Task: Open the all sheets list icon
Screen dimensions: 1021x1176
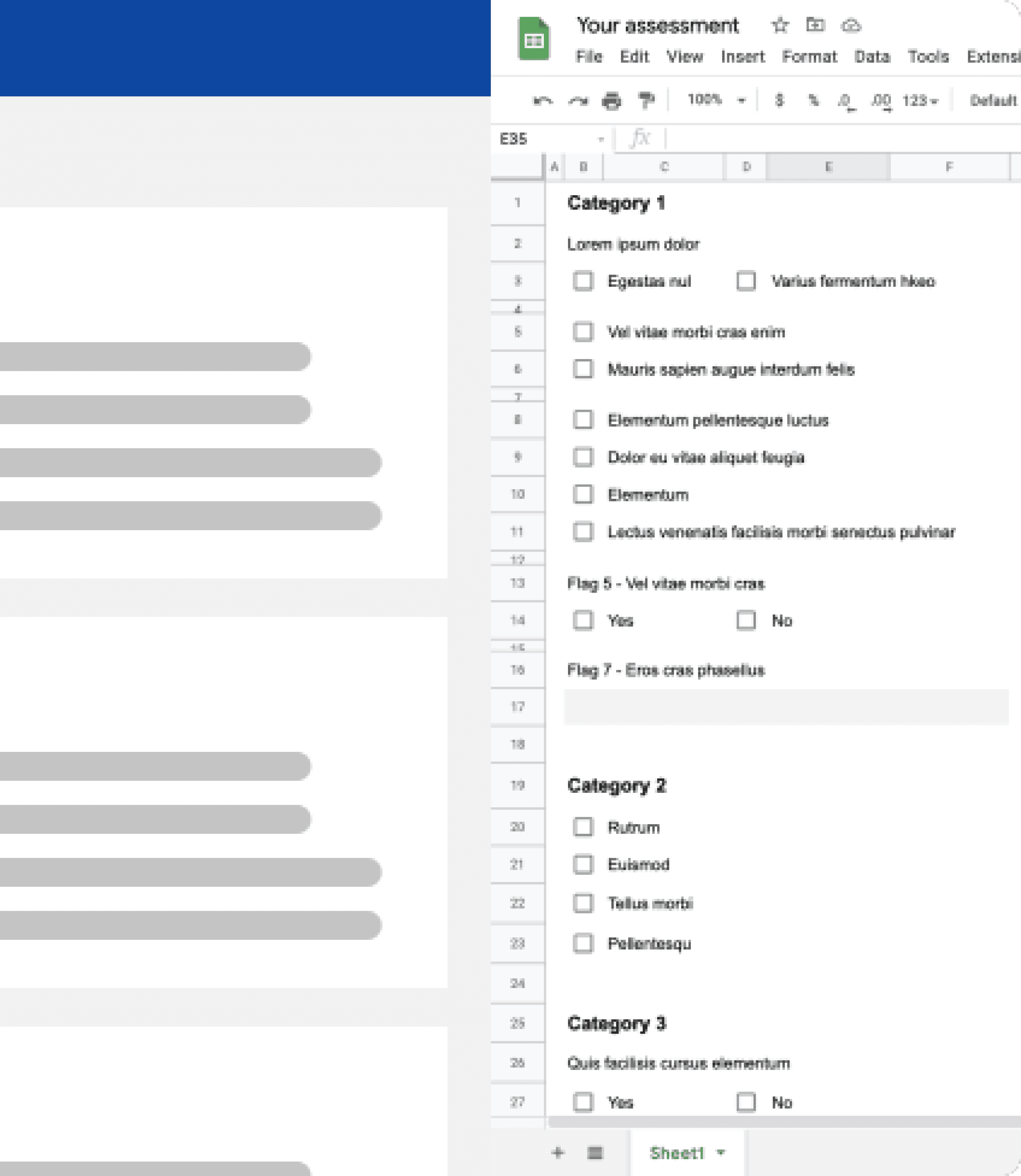Action: coord(595,1153)
